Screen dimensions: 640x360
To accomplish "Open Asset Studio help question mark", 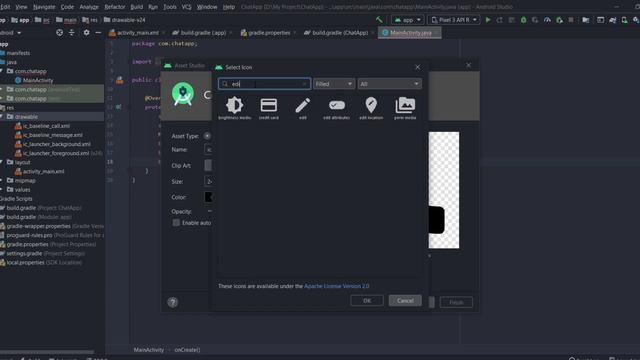I will coord(173,302).
